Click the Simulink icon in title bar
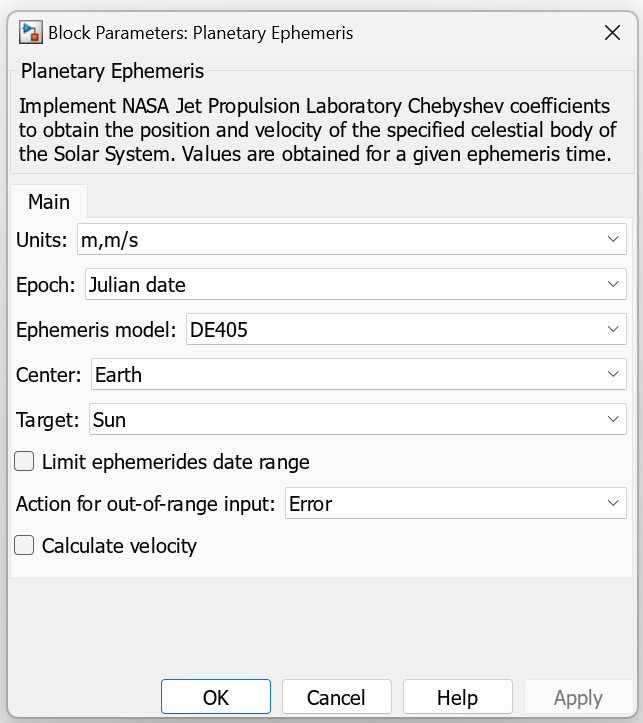643x723 pixels. point(30,33)
